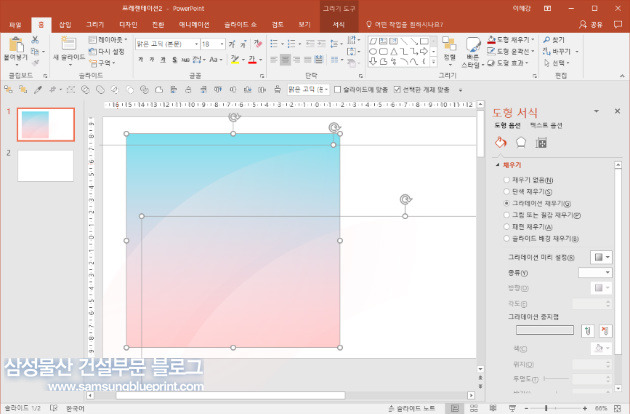
Task: Open the Insert (삽입) ribbon tab
Action: [x=65, y=25]
